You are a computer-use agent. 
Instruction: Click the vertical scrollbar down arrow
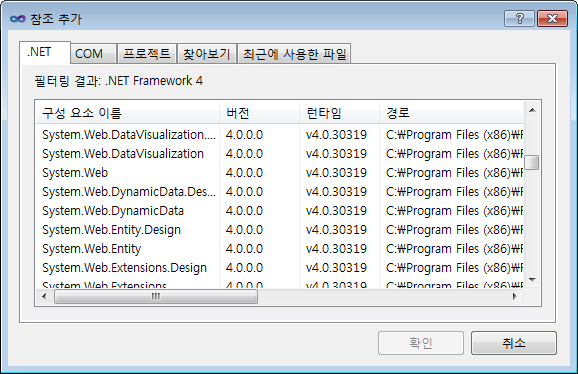coord(532,280)
